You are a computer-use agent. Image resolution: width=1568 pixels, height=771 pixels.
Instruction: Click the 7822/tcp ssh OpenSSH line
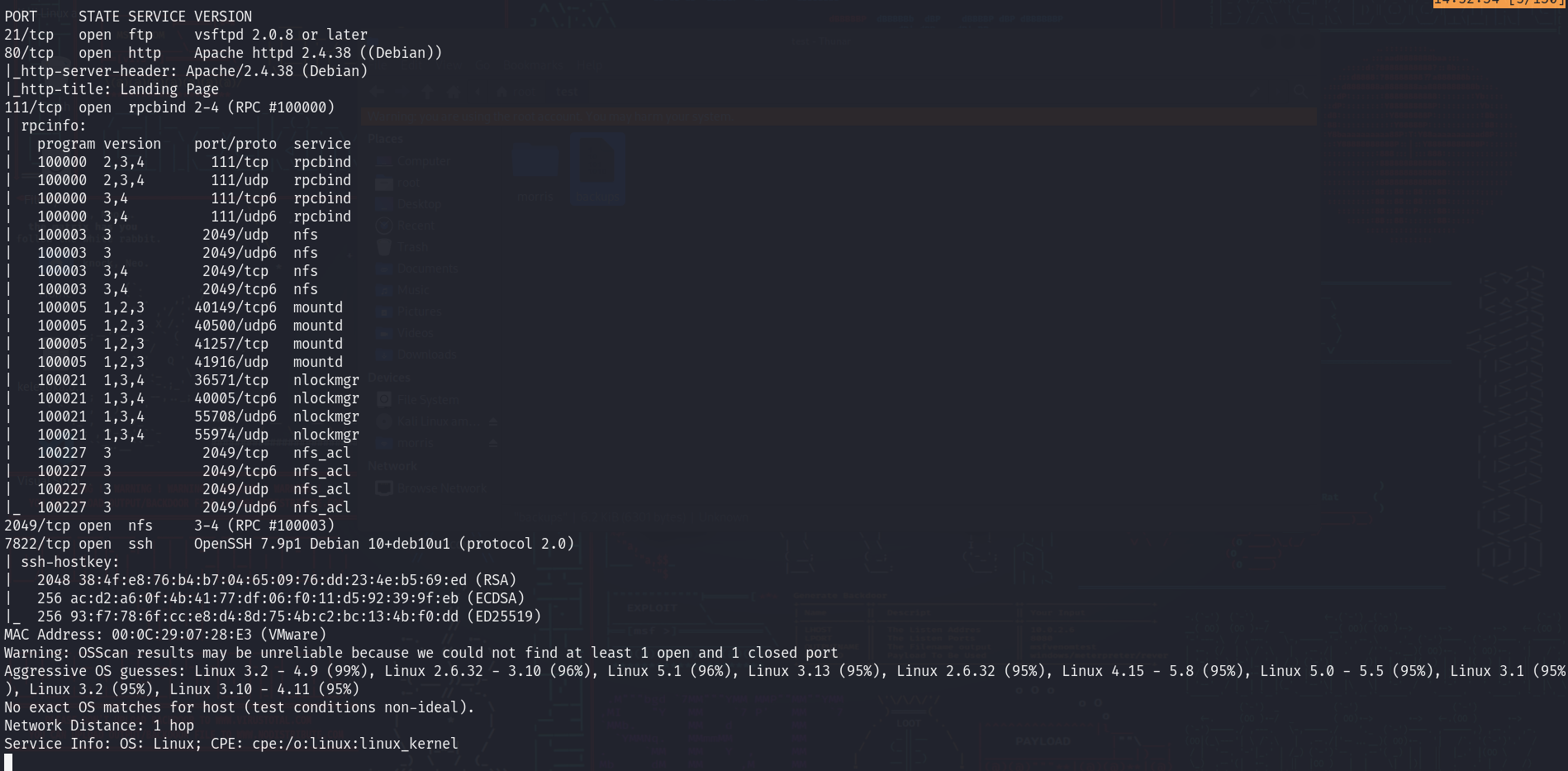[x=289, y=544]
